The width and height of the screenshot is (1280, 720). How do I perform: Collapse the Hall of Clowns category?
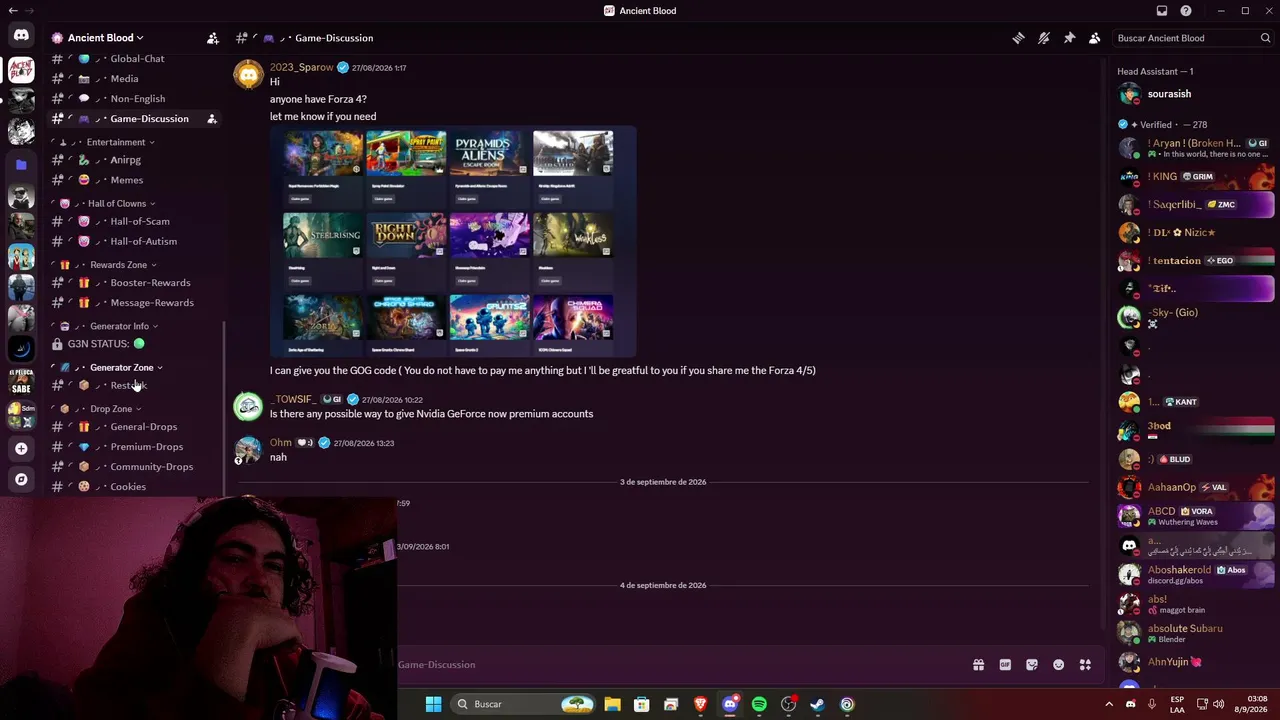[122, 204]
